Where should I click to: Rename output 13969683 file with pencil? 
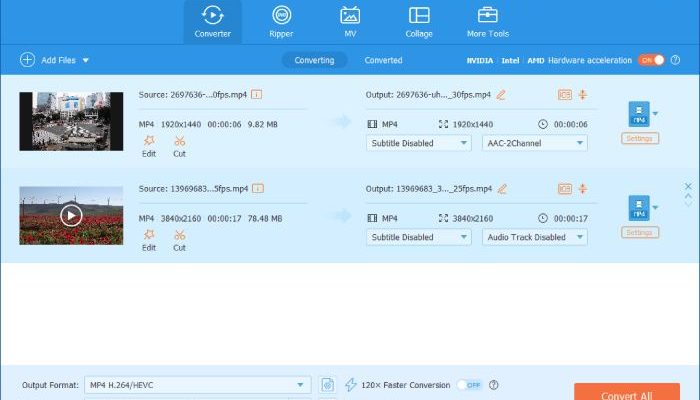pos(502,189)
